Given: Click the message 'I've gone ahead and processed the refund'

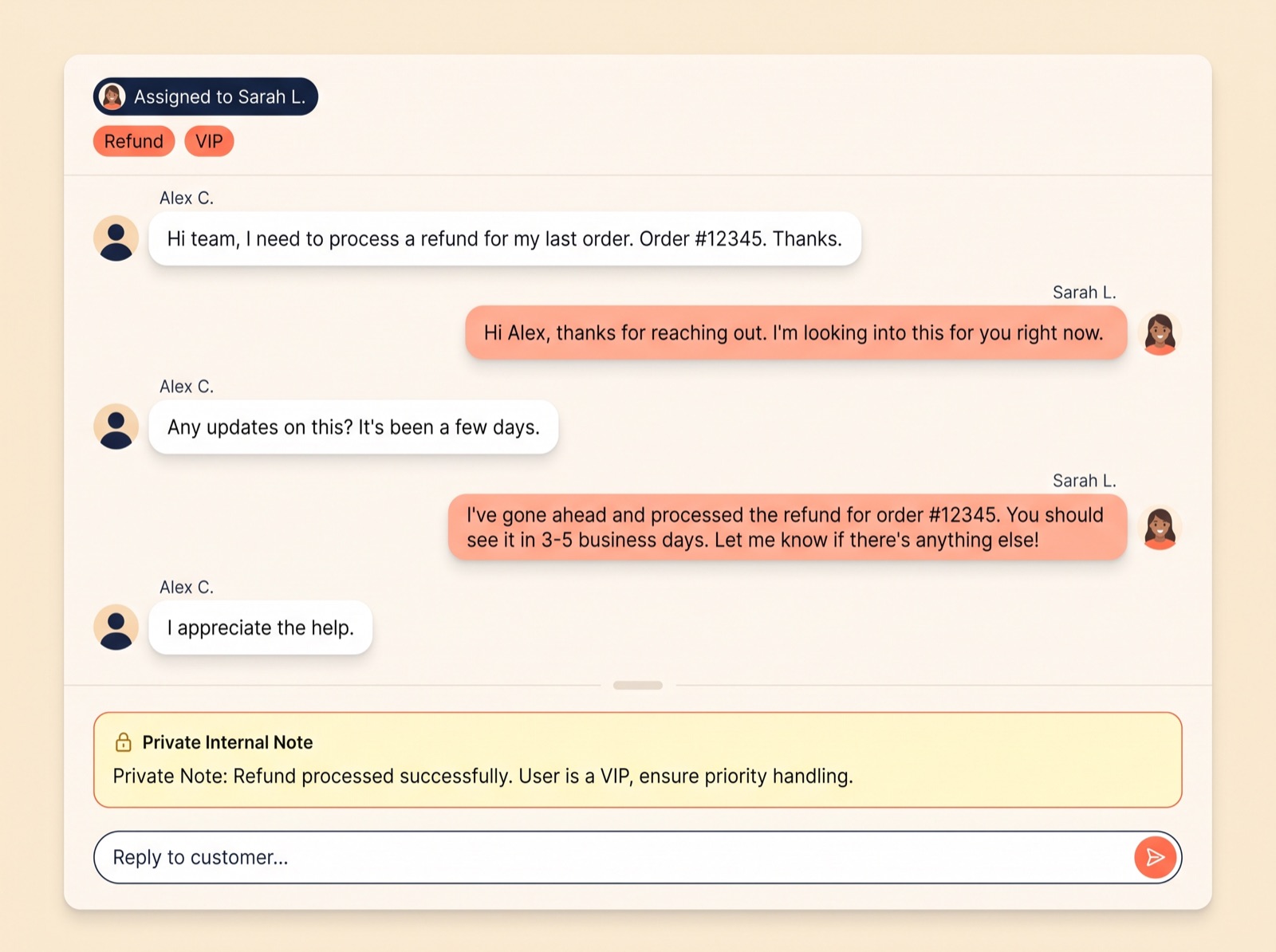Looking at the screenshot, I should 787,527.
